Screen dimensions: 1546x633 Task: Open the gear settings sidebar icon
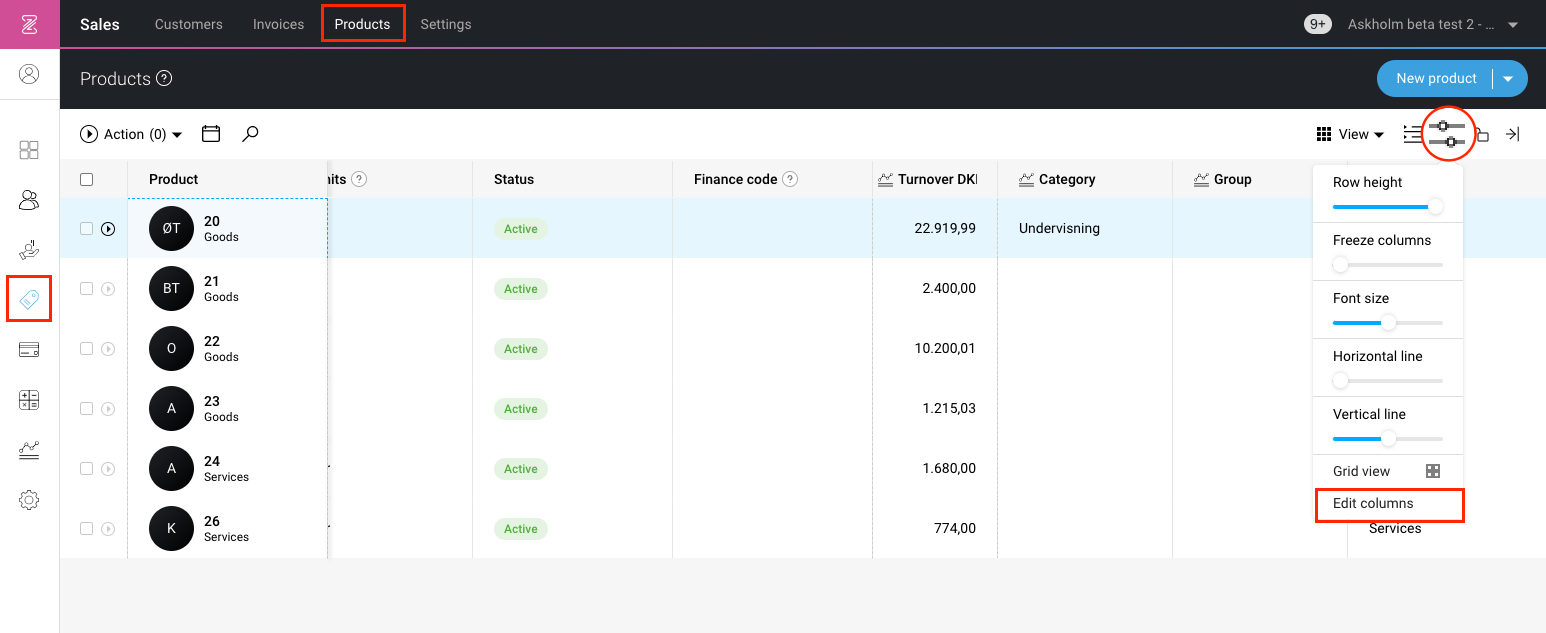(x=29, y=500)
